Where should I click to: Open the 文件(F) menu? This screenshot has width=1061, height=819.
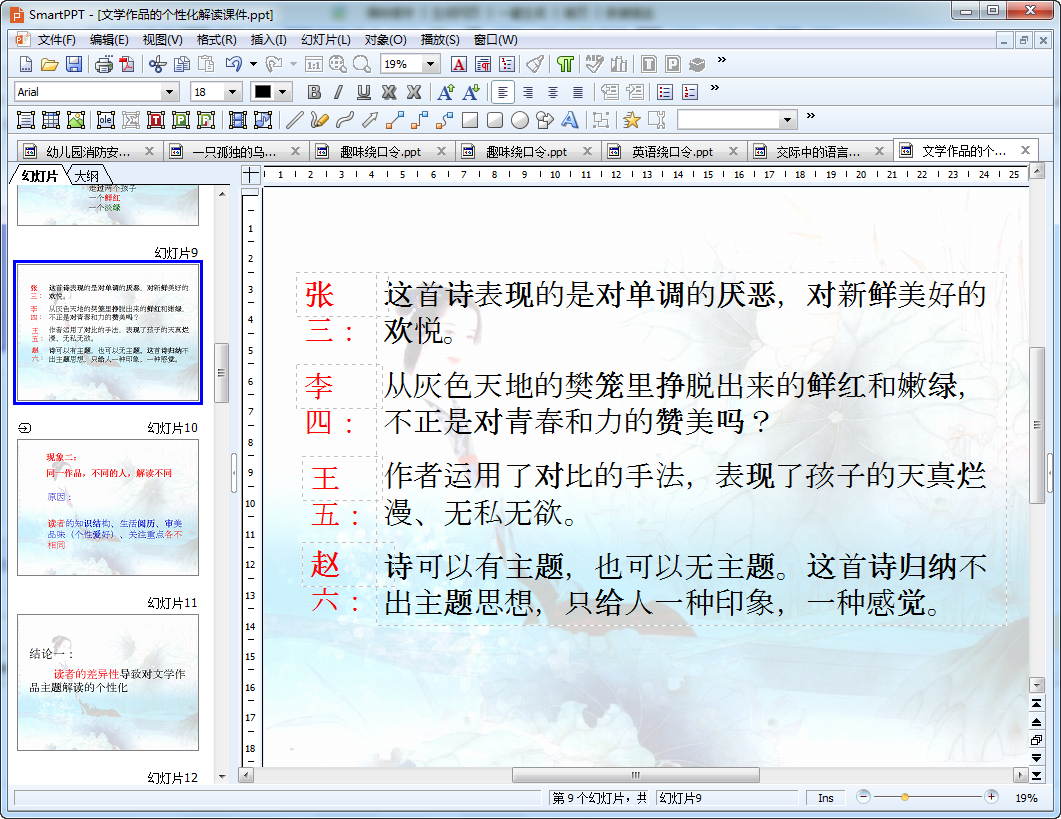tap(56, 40)
